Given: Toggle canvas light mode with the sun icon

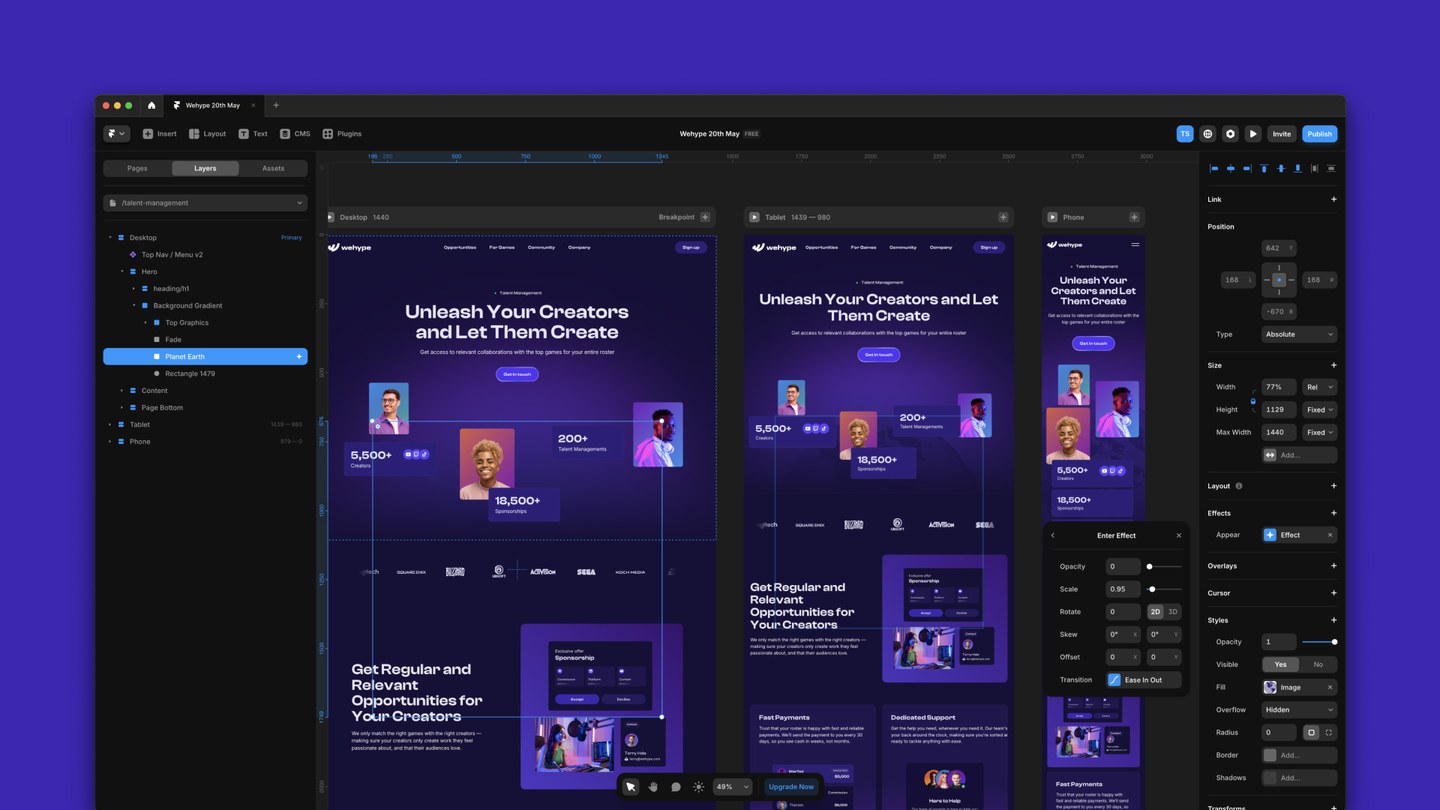Looking at the screenshot, I should point(698,787).
